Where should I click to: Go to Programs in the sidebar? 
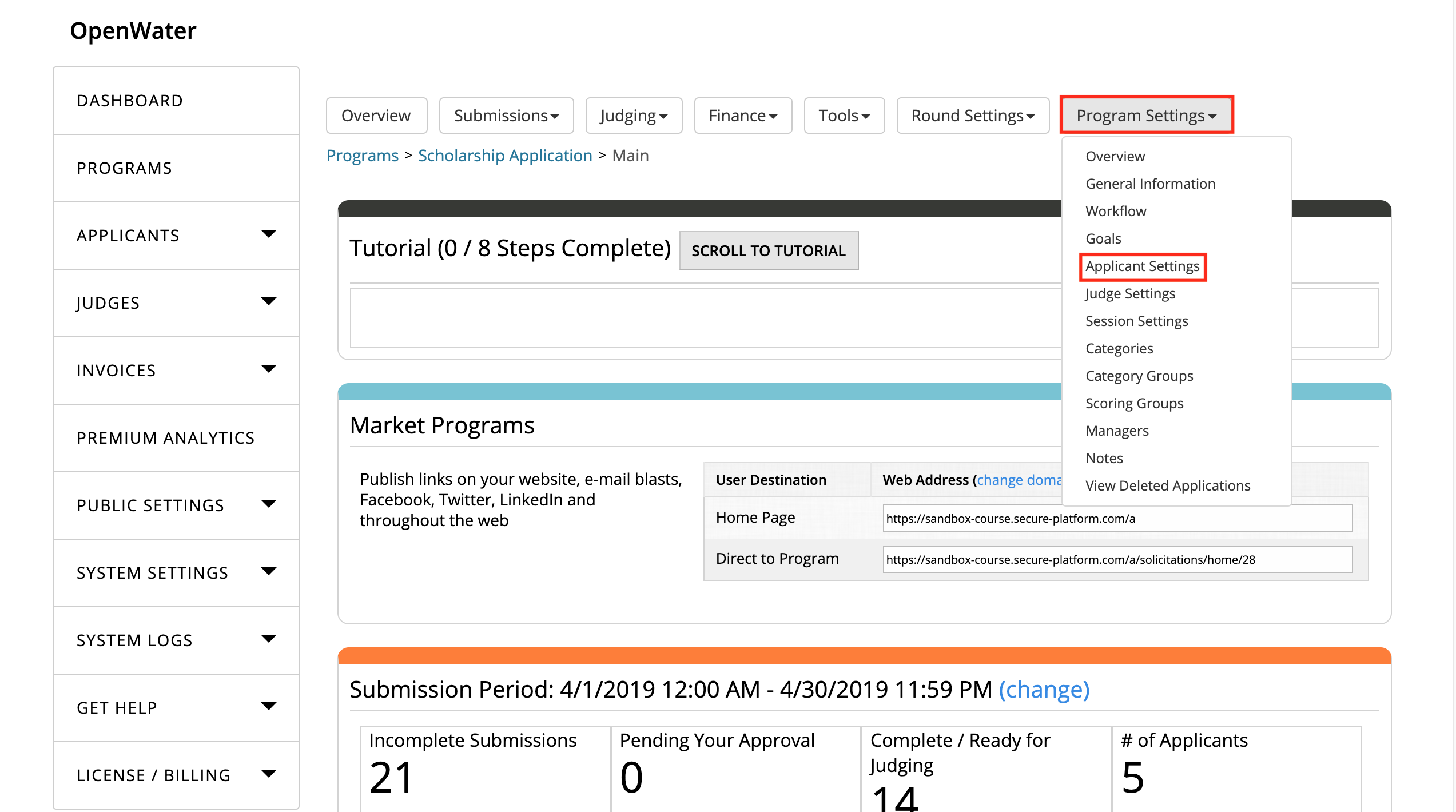(x=176, y=168)
